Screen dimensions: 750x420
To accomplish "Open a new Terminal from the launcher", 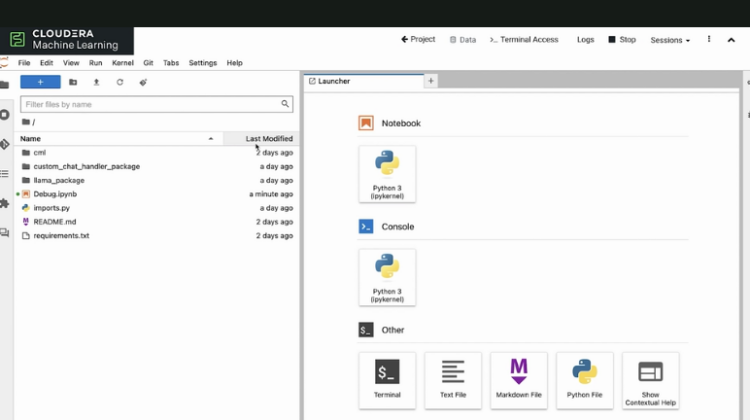I will (387, 379).
